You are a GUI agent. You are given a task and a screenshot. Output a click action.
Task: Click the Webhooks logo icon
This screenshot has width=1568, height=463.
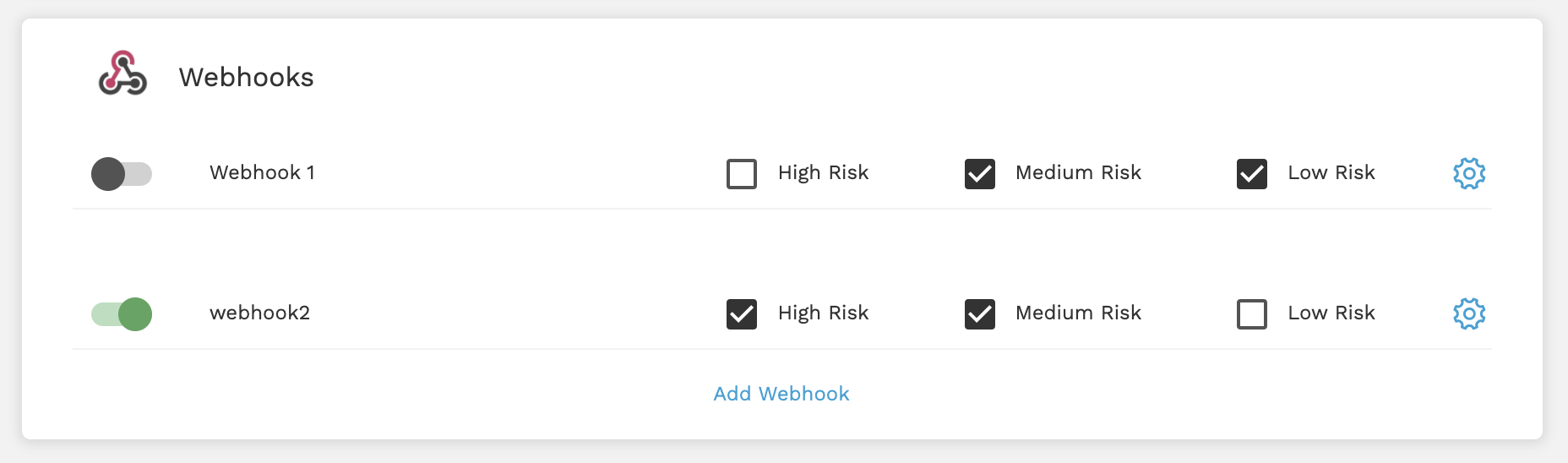tap(122, 74)
